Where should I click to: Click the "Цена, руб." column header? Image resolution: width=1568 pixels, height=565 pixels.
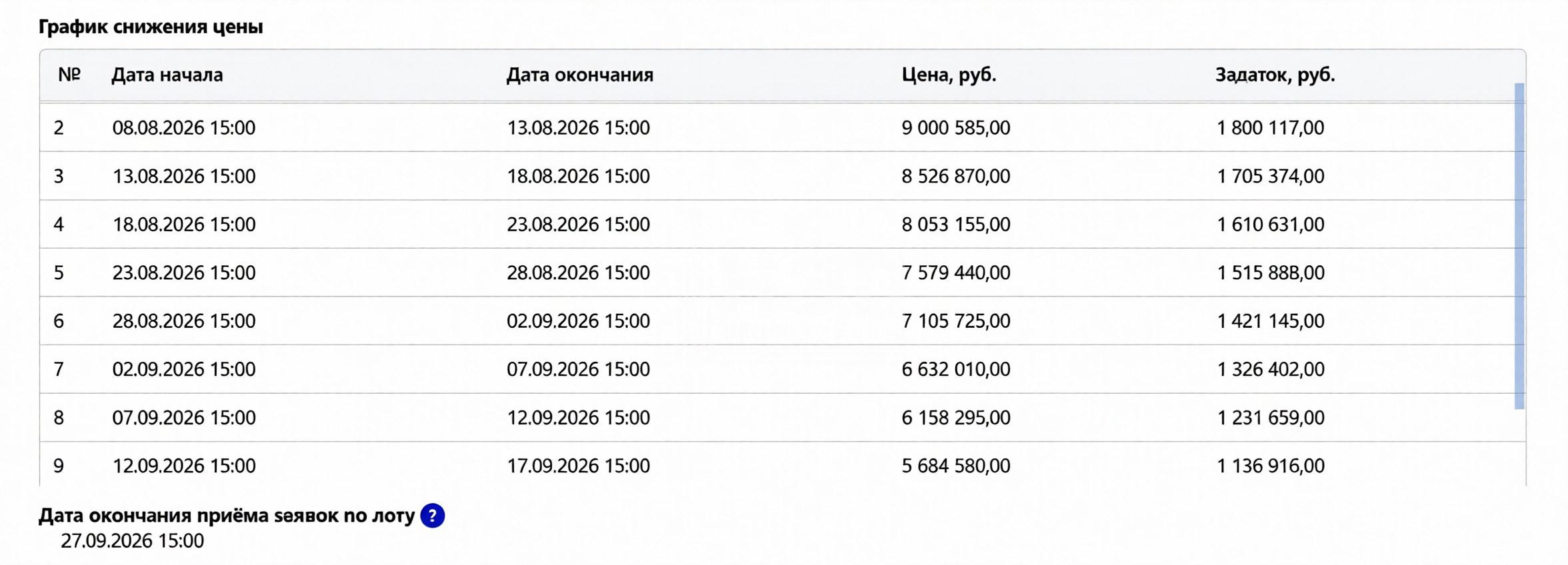pyautogui.click(x=949, y=75)
